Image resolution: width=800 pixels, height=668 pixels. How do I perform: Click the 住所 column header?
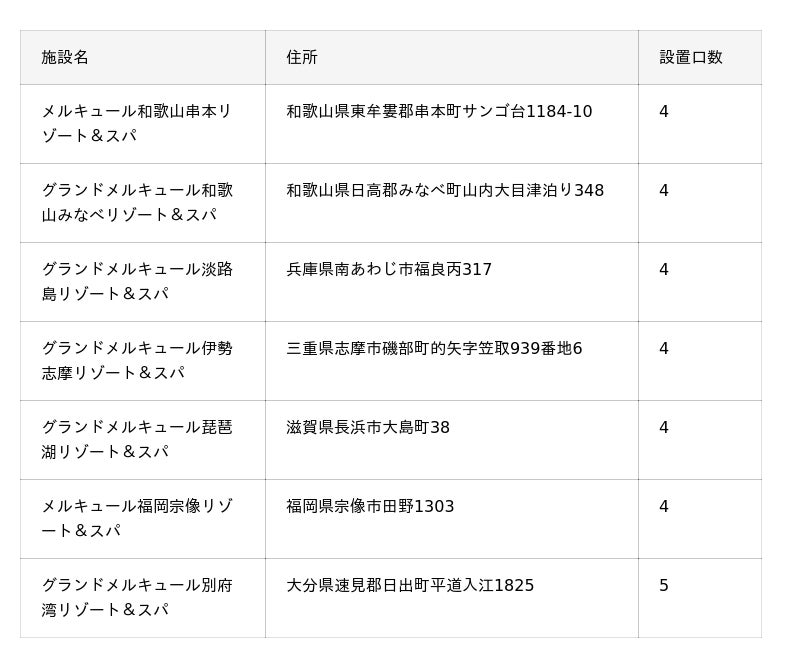click(302, 58)
